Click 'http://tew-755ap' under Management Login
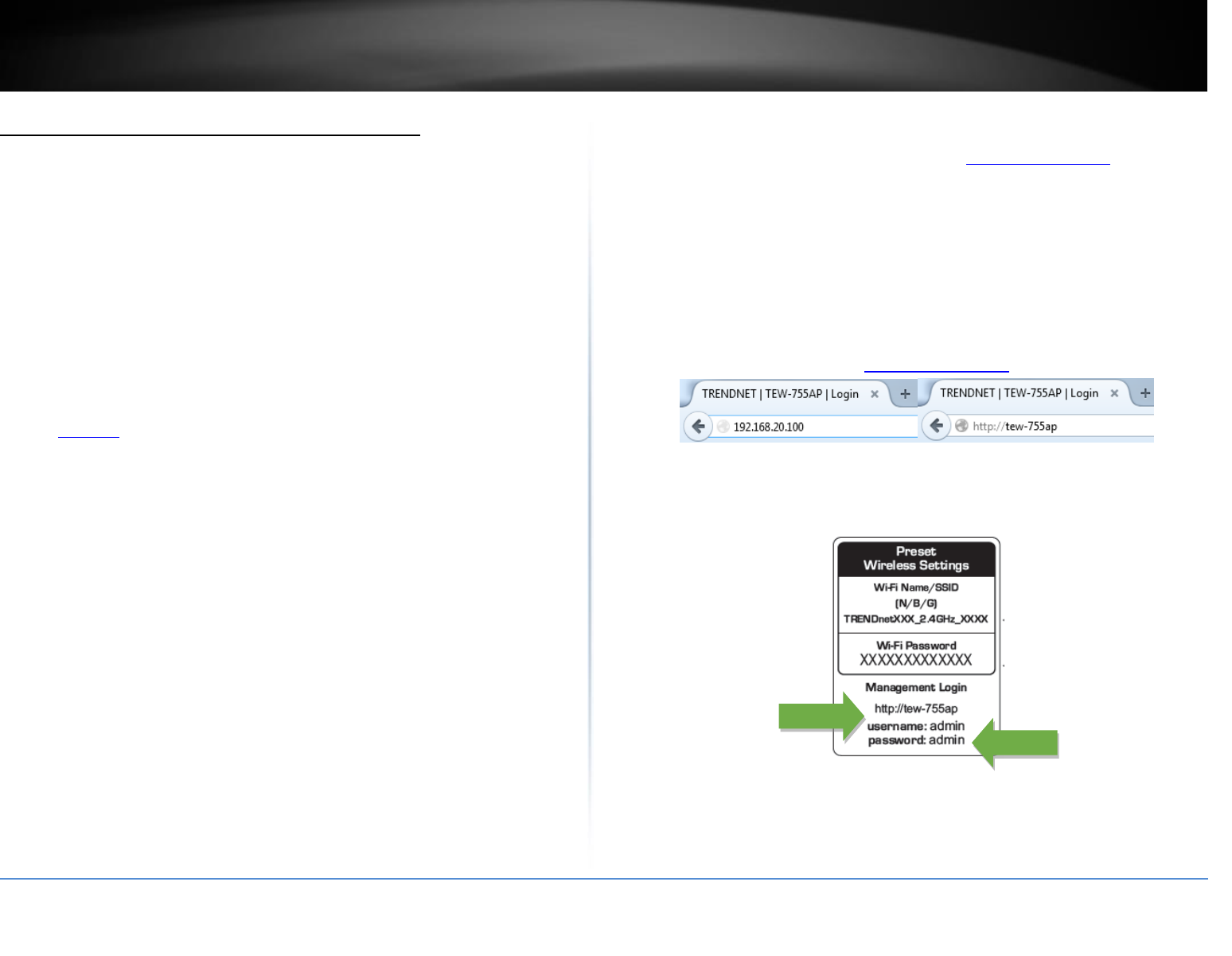 tap(916, 708)
